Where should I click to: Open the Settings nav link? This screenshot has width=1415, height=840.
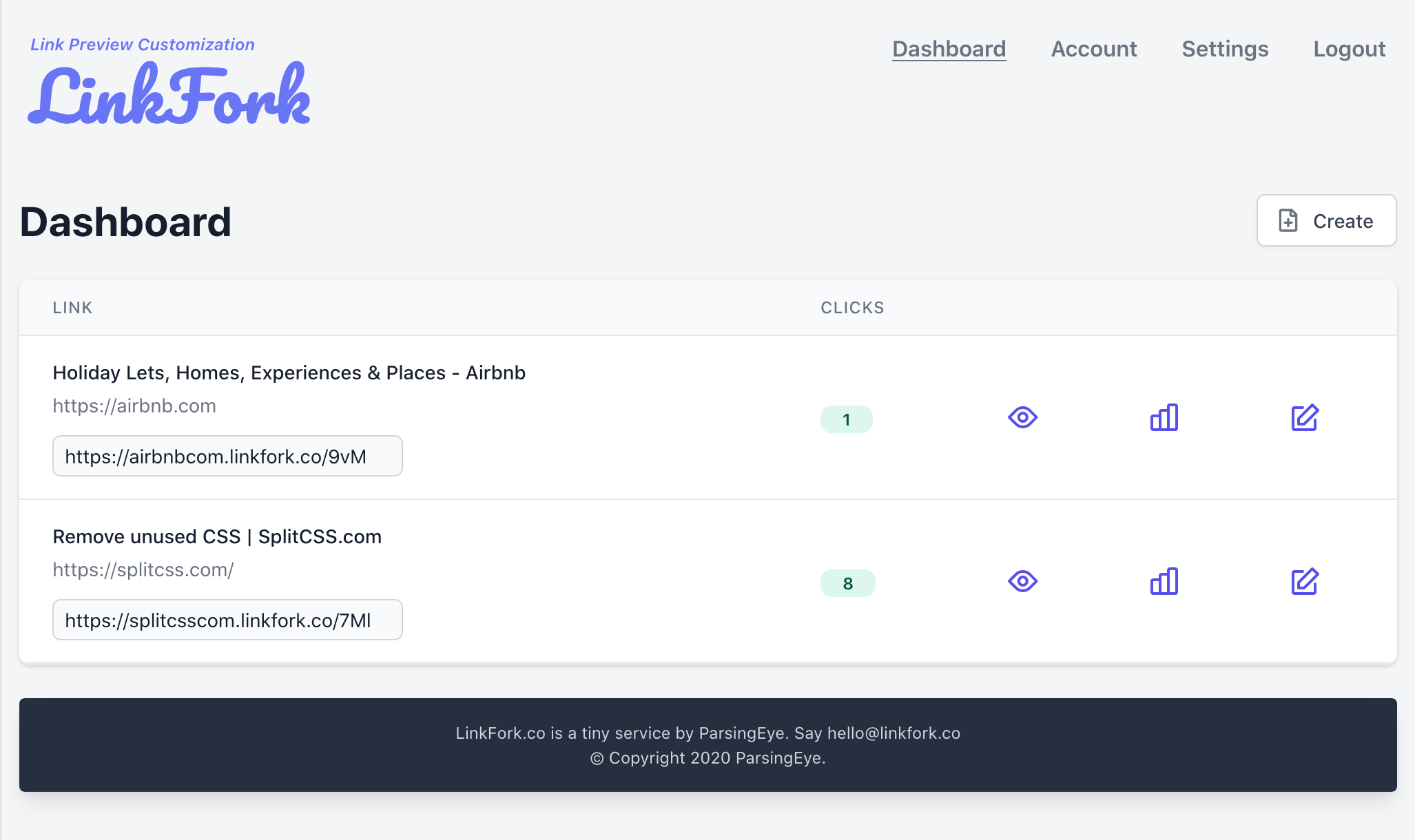coord(1224,49)
